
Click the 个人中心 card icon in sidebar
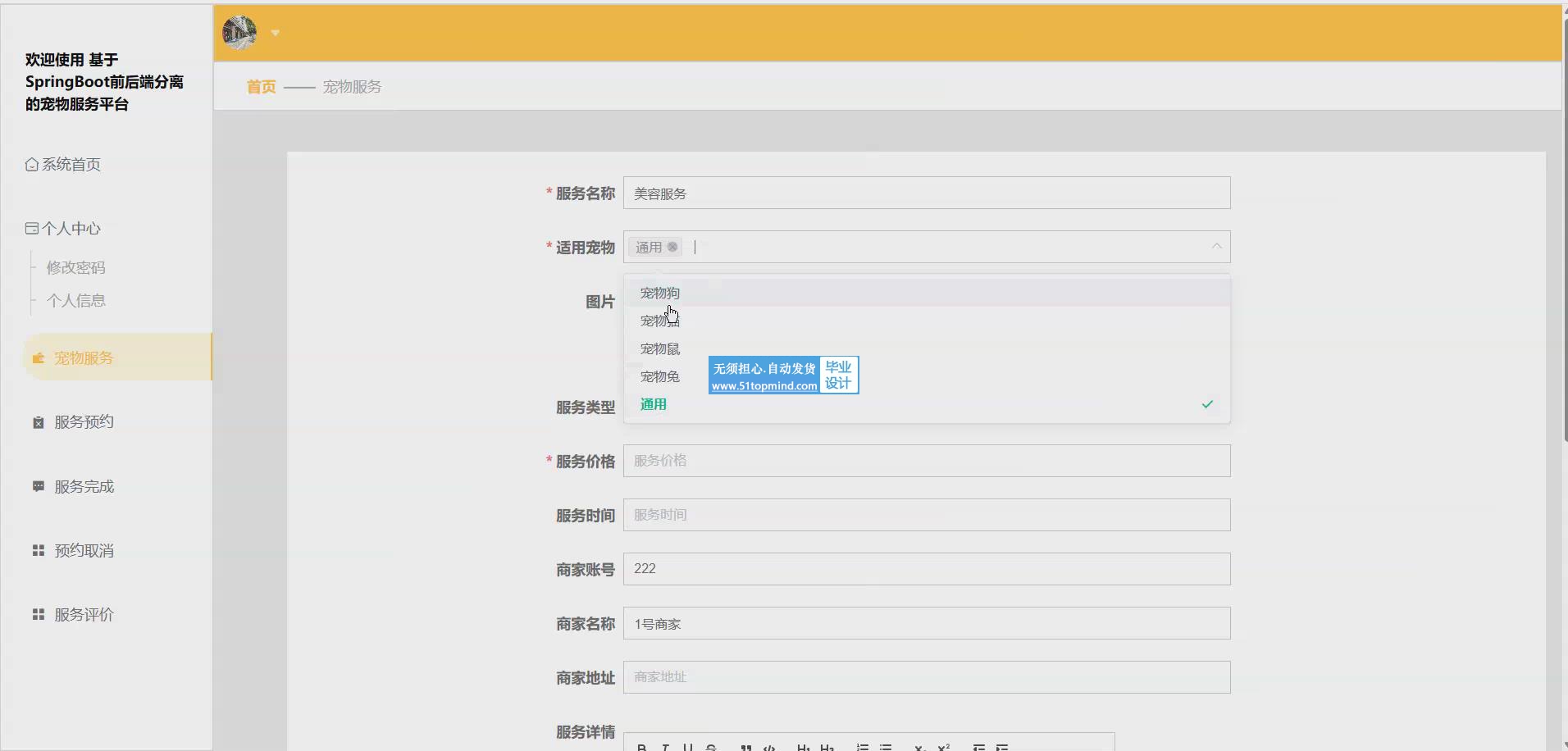(x=31, y=229)
